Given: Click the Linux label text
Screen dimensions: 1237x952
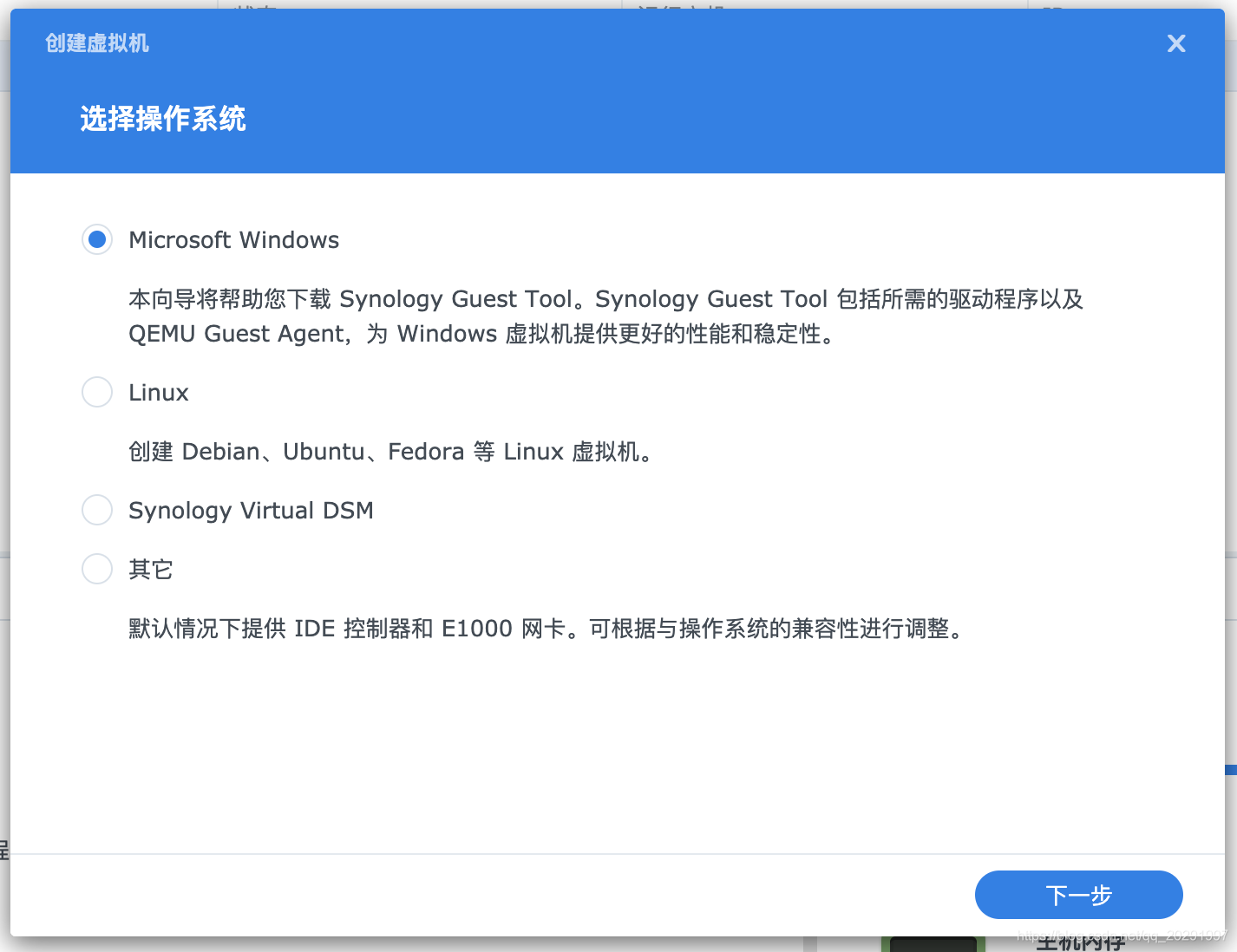Looking at the screenshot, I should (159, 393).
